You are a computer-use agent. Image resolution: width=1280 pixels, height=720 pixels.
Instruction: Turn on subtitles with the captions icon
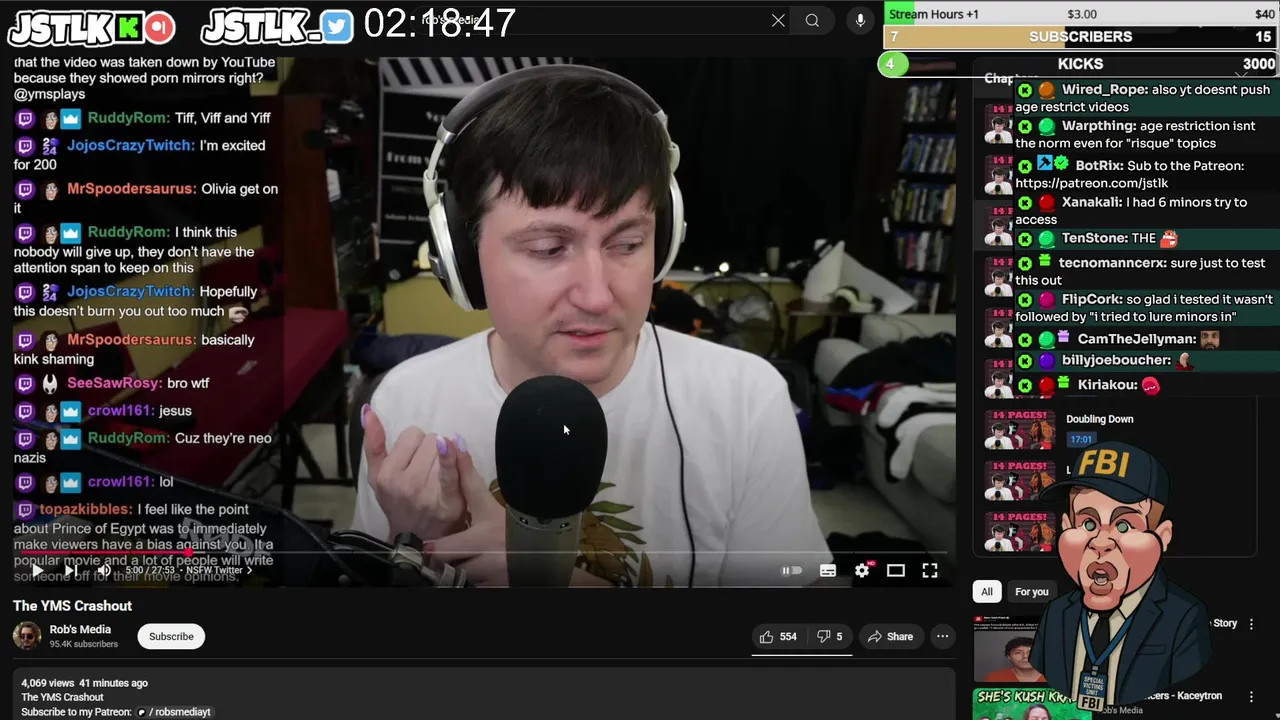tap(828, 570)
